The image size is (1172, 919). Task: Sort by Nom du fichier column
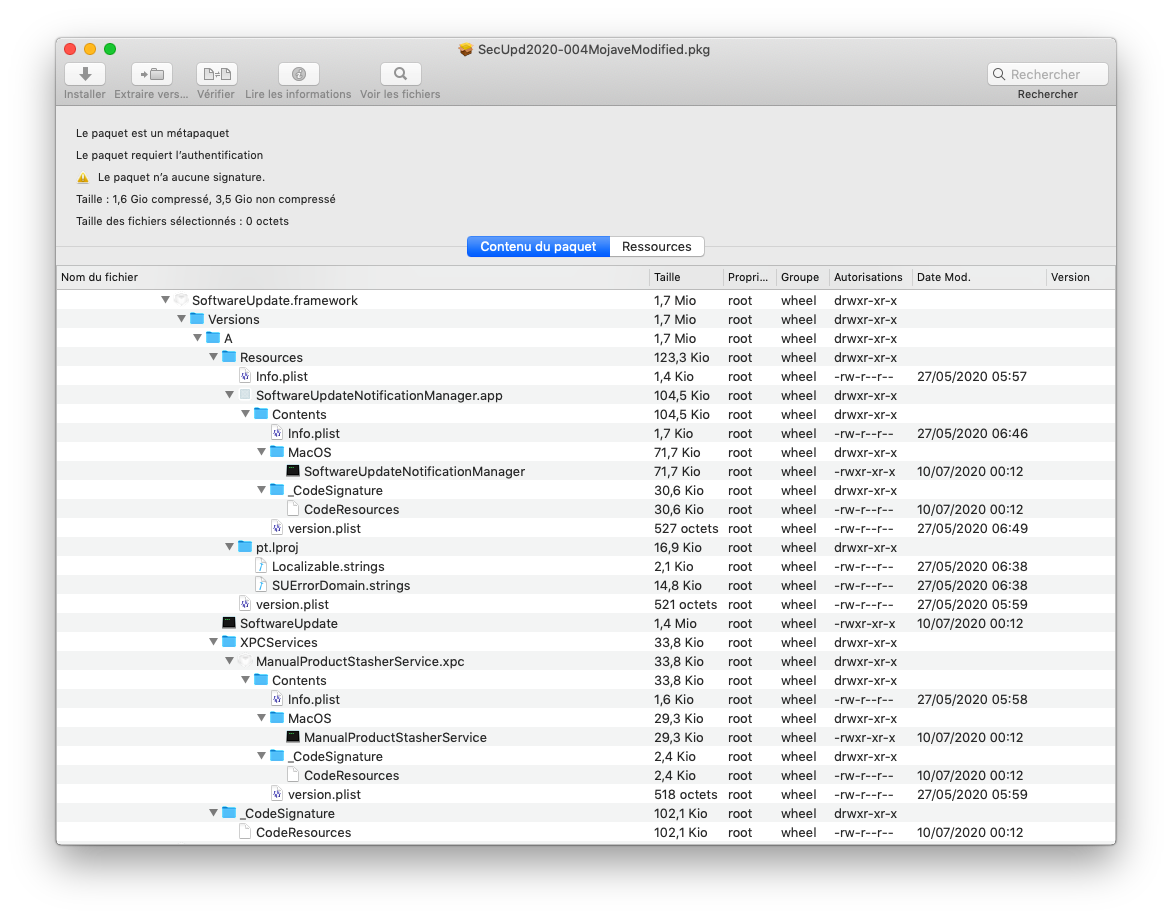(x=353, y=277)
